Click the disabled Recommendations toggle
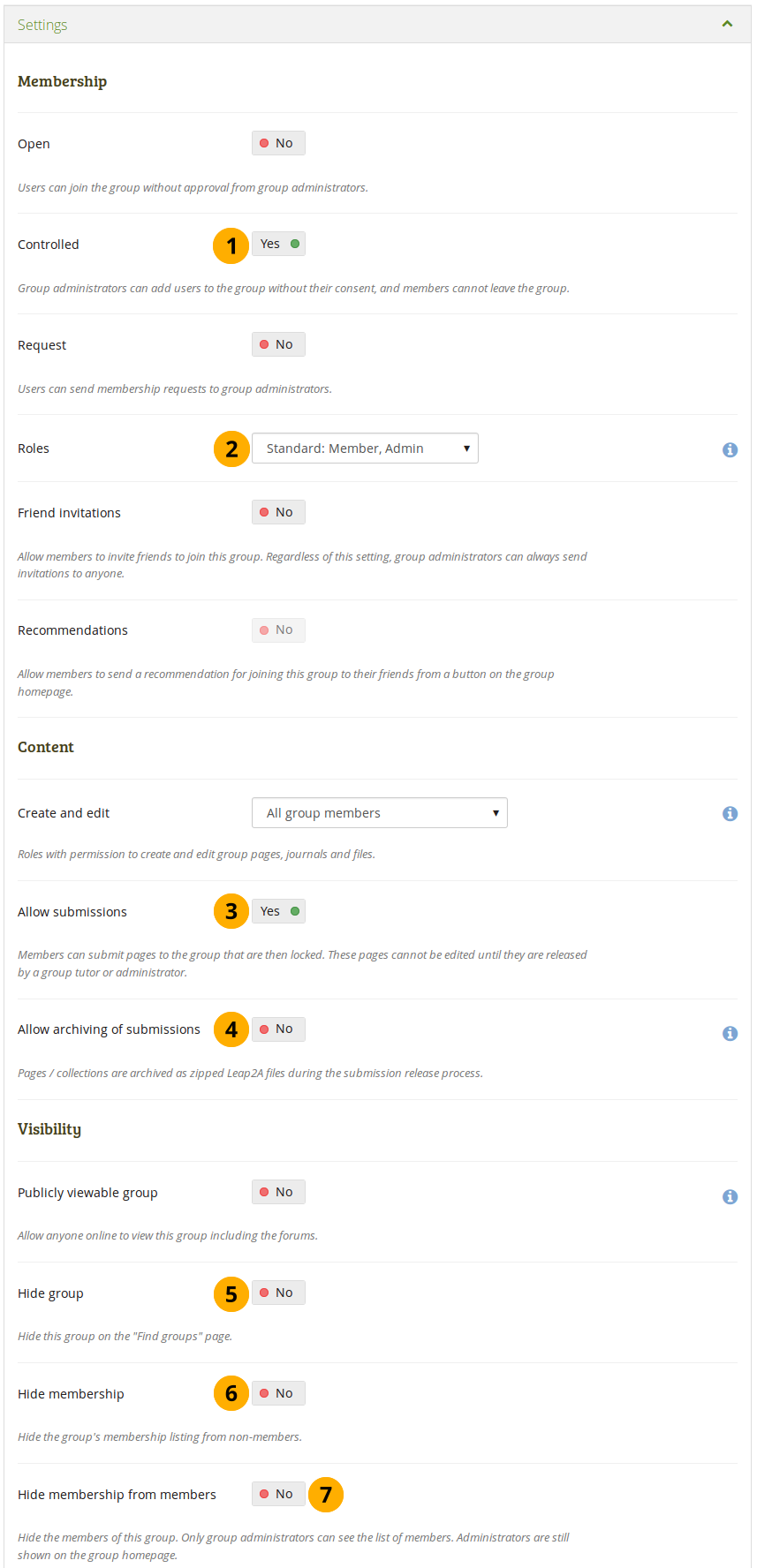The width and height of the screenshot is (757, 1568). pyautogui.click(x=278, y=629)
